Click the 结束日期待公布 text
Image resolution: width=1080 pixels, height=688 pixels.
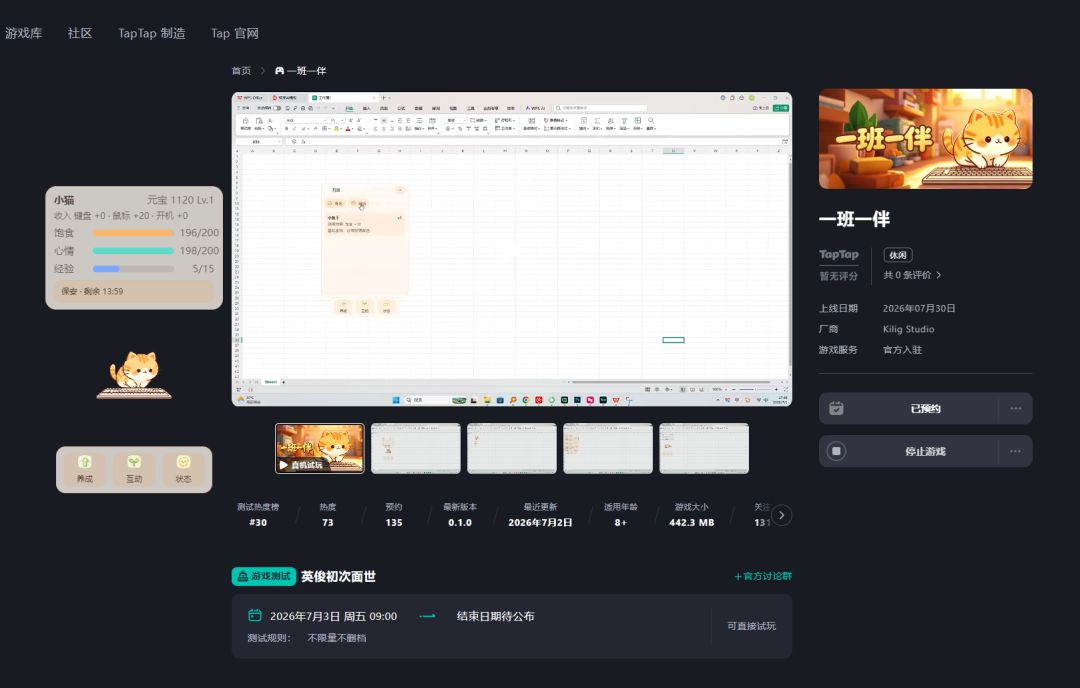point(495,616)
